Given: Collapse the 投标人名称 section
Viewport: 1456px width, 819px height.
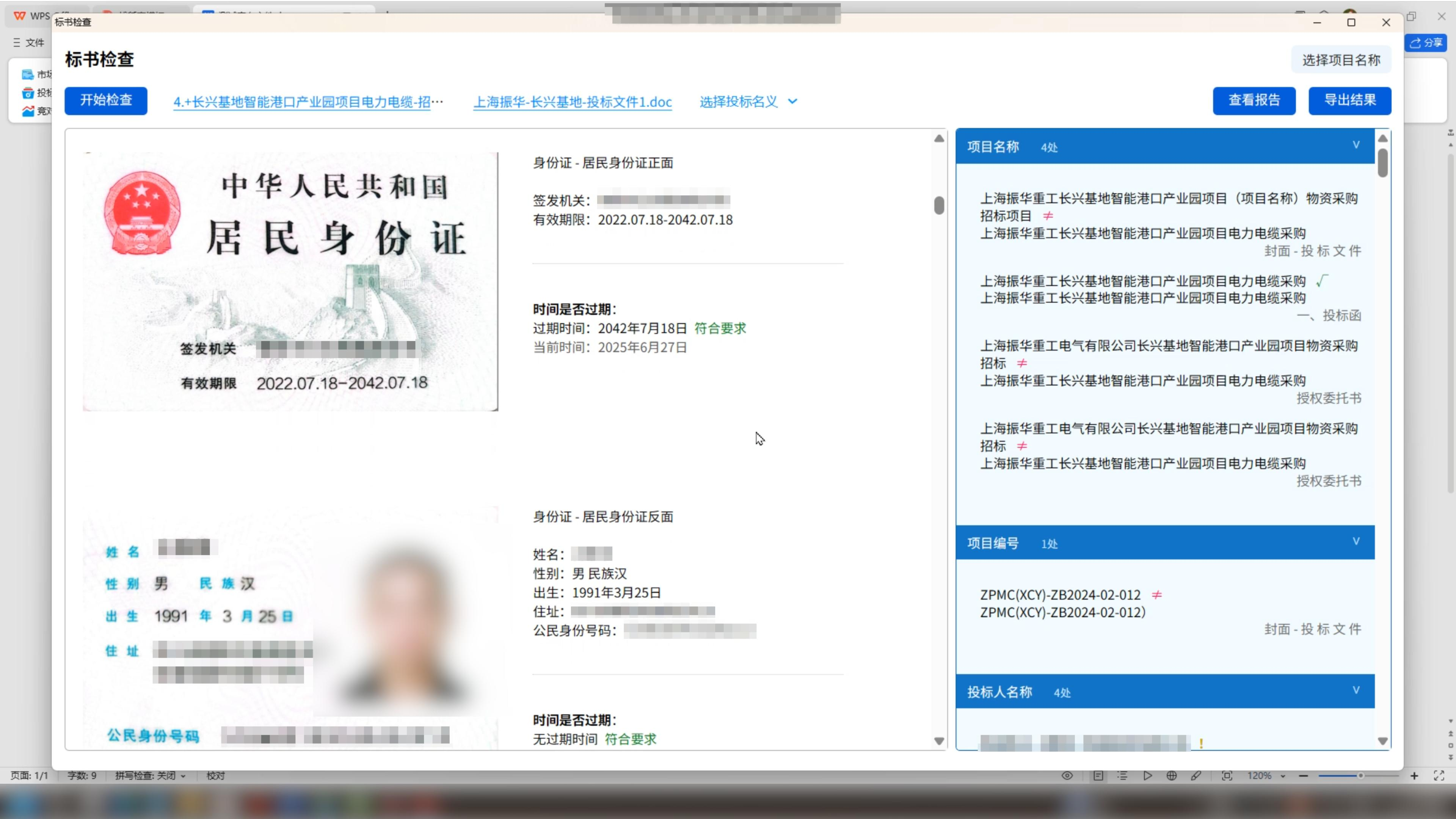Looking at the screenshot, I should [1356, 690].
